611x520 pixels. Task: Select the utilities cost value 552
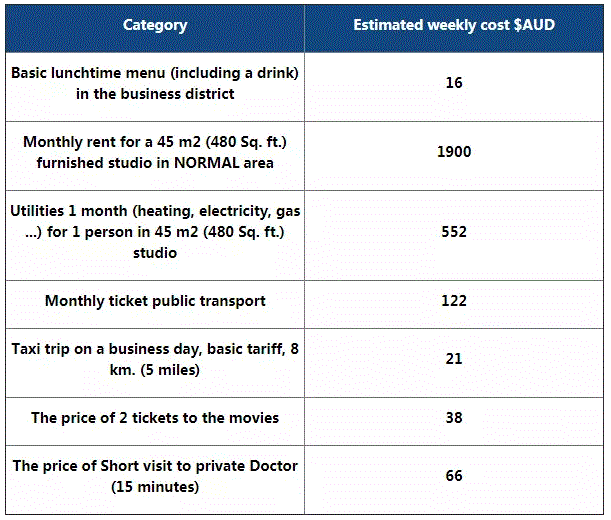pos(454,232)
